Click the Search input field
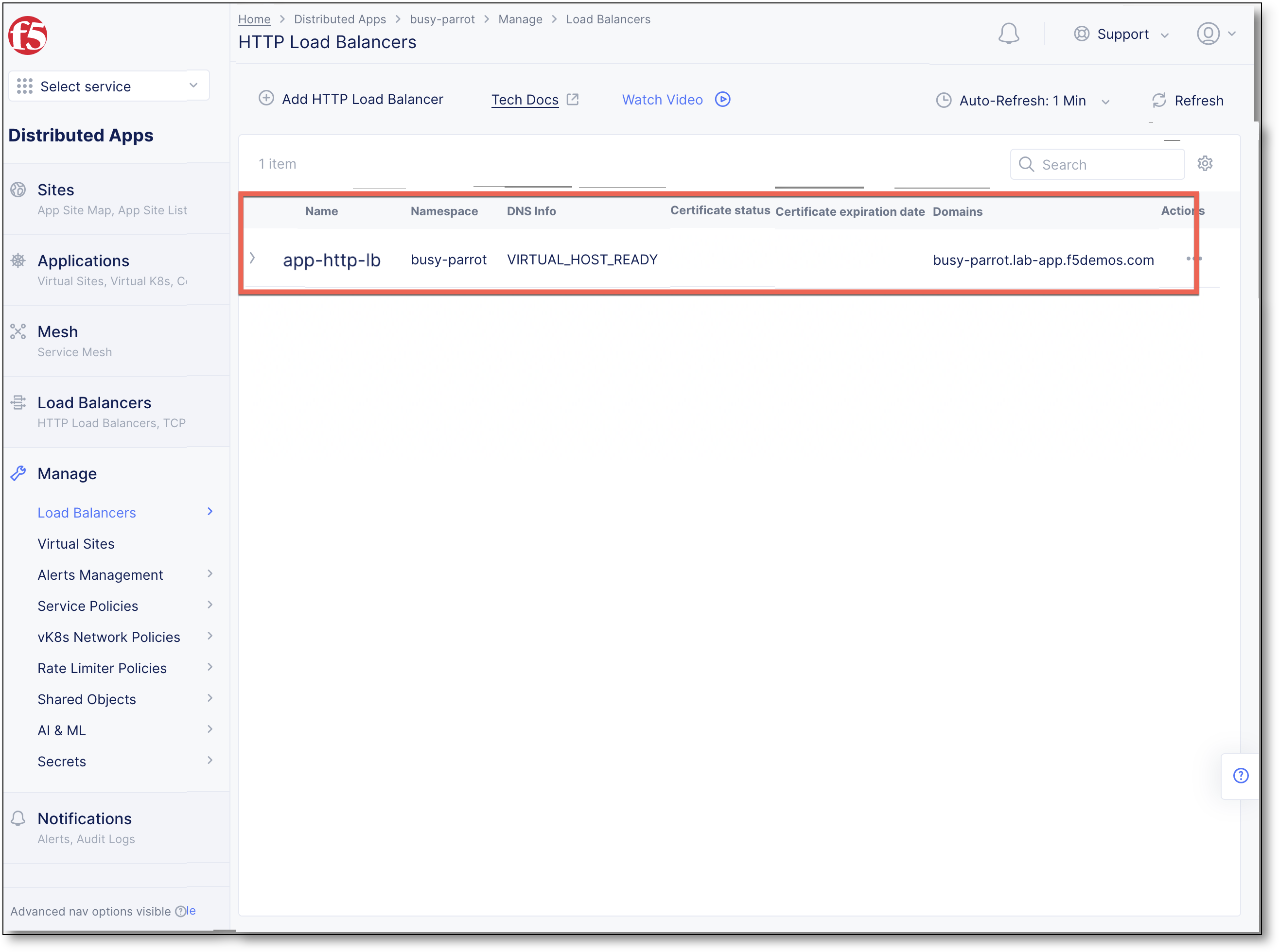Screen dimensions: 1279x952 click(x=1097, y=164)
